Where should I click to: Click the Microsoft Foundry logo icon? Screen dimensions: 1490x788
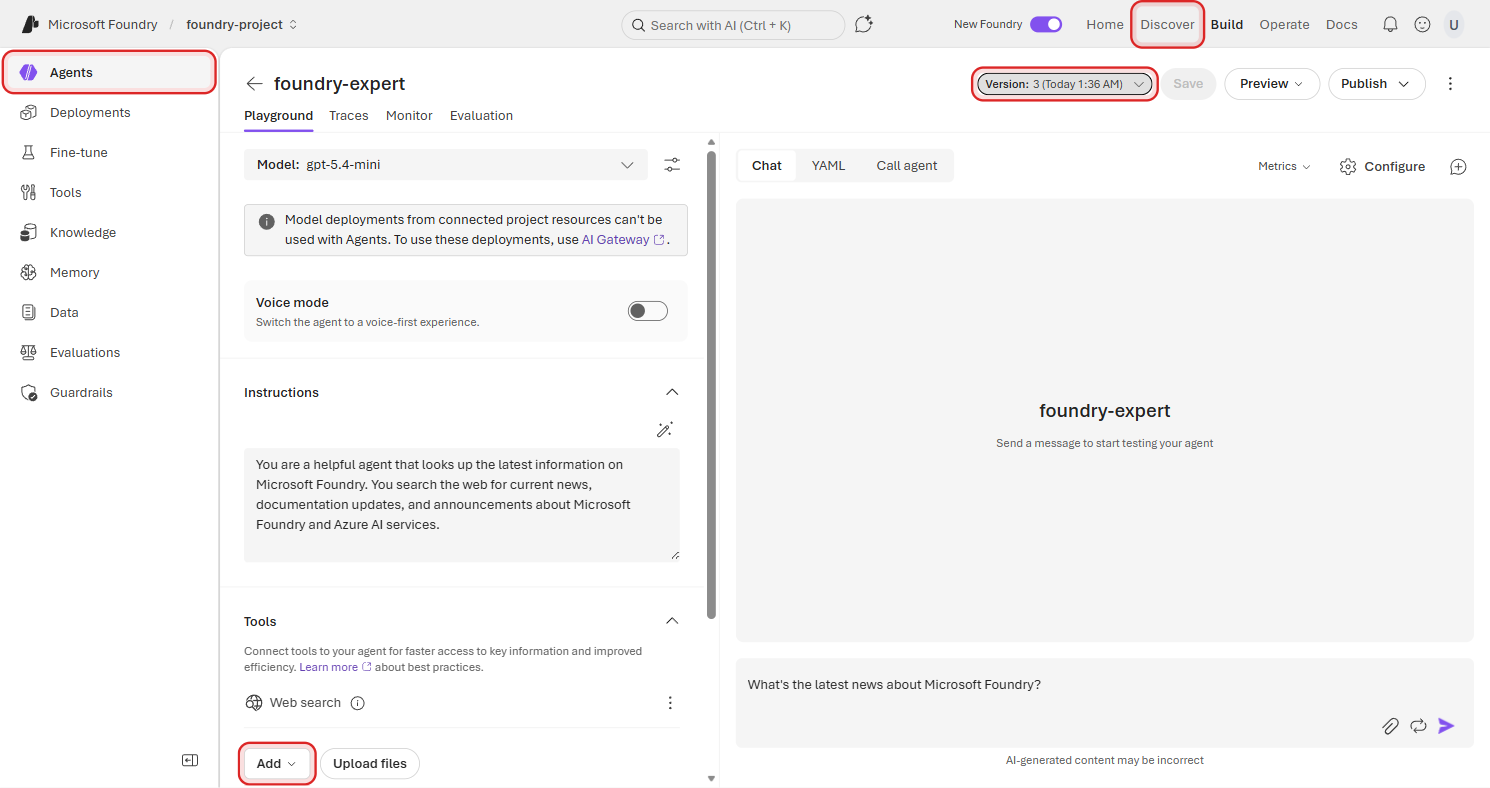click(30, 24)
